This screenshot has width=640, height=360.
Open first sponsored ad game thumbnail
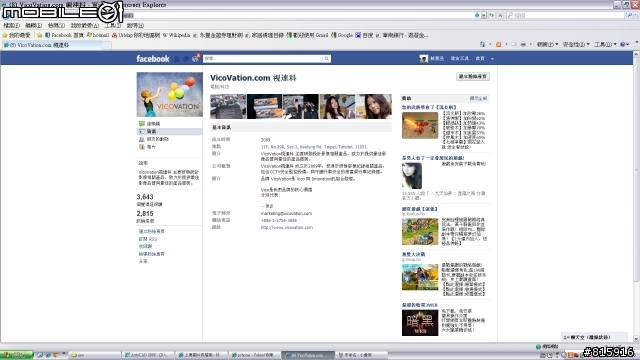(420, 126)
